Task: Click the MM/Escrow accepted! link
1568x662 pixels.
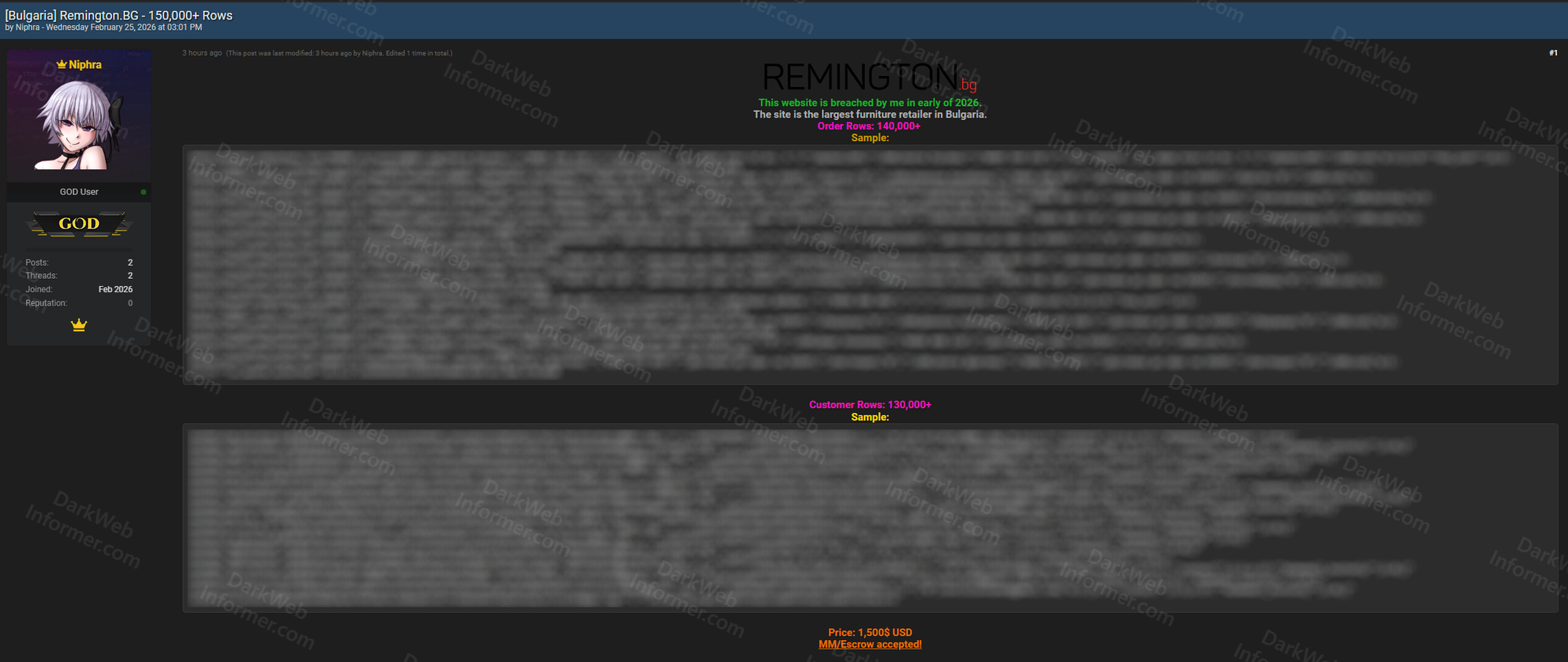Action: (869, 645)
